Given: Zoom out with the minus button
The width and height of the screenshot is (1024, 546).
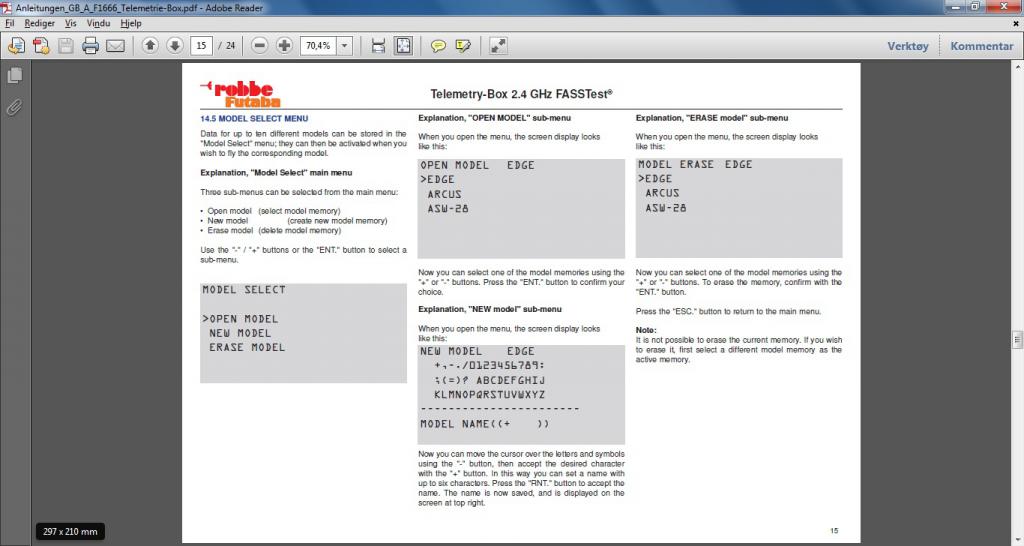Looking at the screenshot, I should pyautogui.click(x=260, y=46).
